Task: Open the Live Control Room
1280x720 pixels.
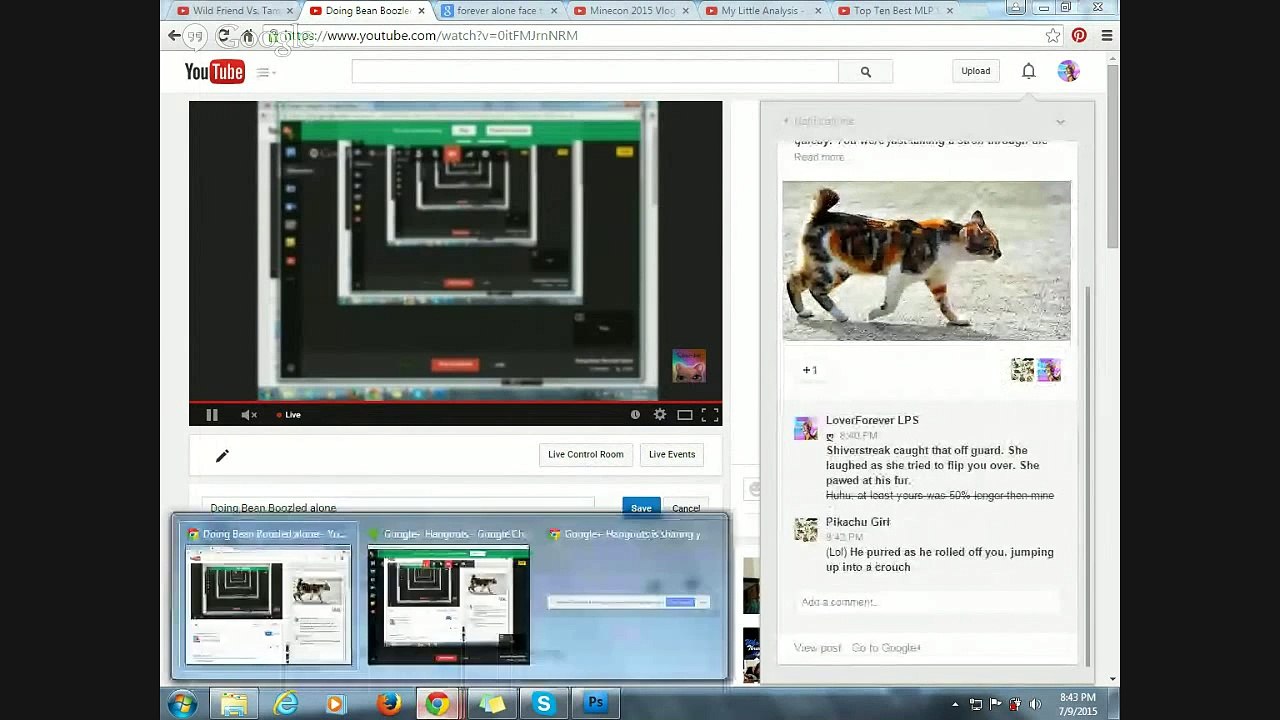Action: pyautogui.click(x=586, y=454)
